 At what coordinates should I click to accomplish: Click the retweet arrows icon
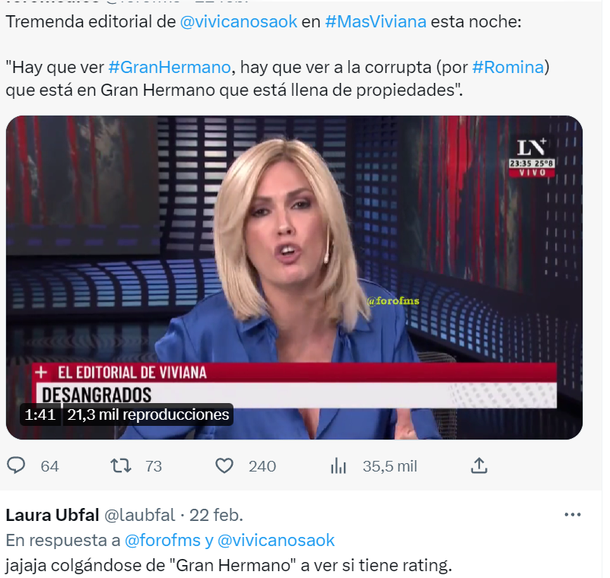tap(121, 466)
